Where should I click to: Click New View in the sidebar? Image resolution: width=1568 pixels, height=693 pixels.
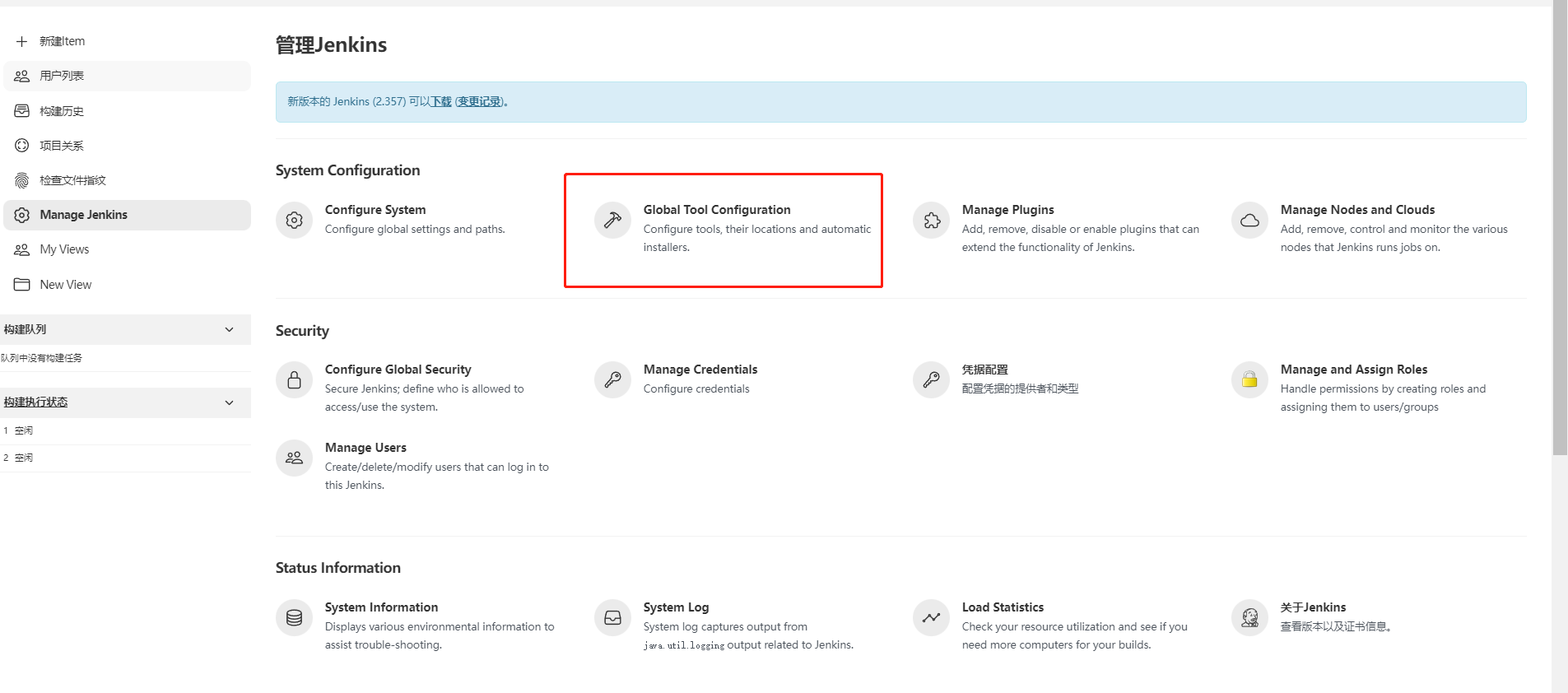127,285
